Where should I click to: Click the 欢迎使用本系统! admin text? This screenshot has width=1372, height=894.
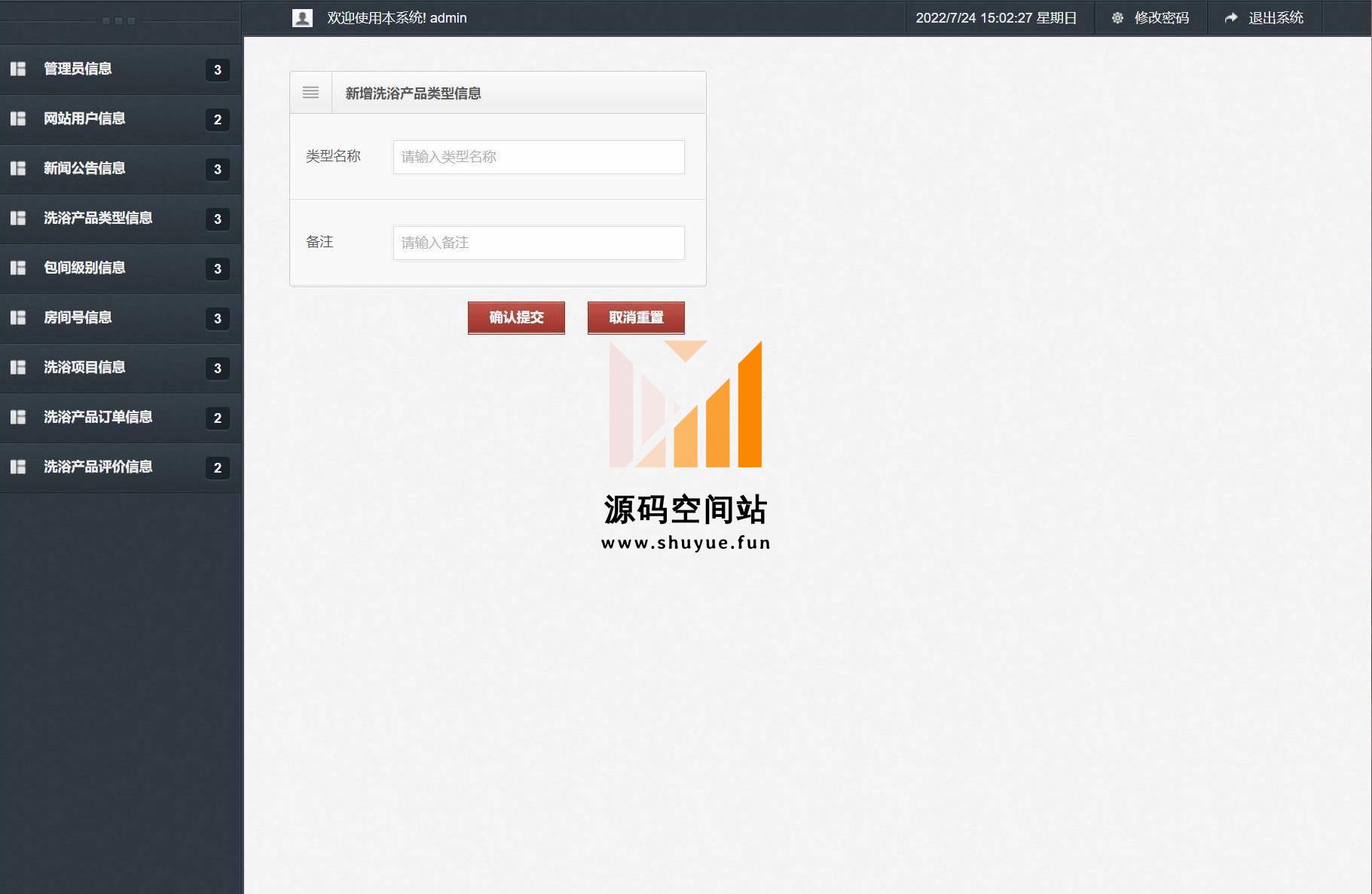397,18
